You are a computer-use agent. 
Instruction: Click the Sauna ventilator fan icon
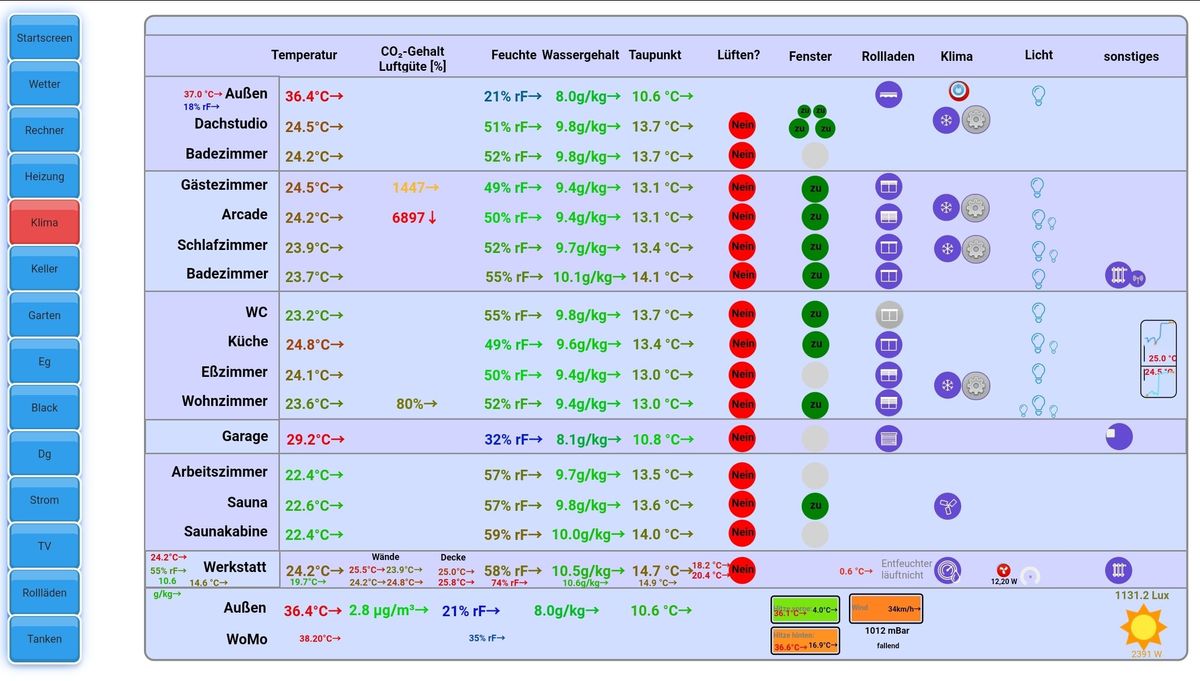pyautogui.click(x=947, y=506)
